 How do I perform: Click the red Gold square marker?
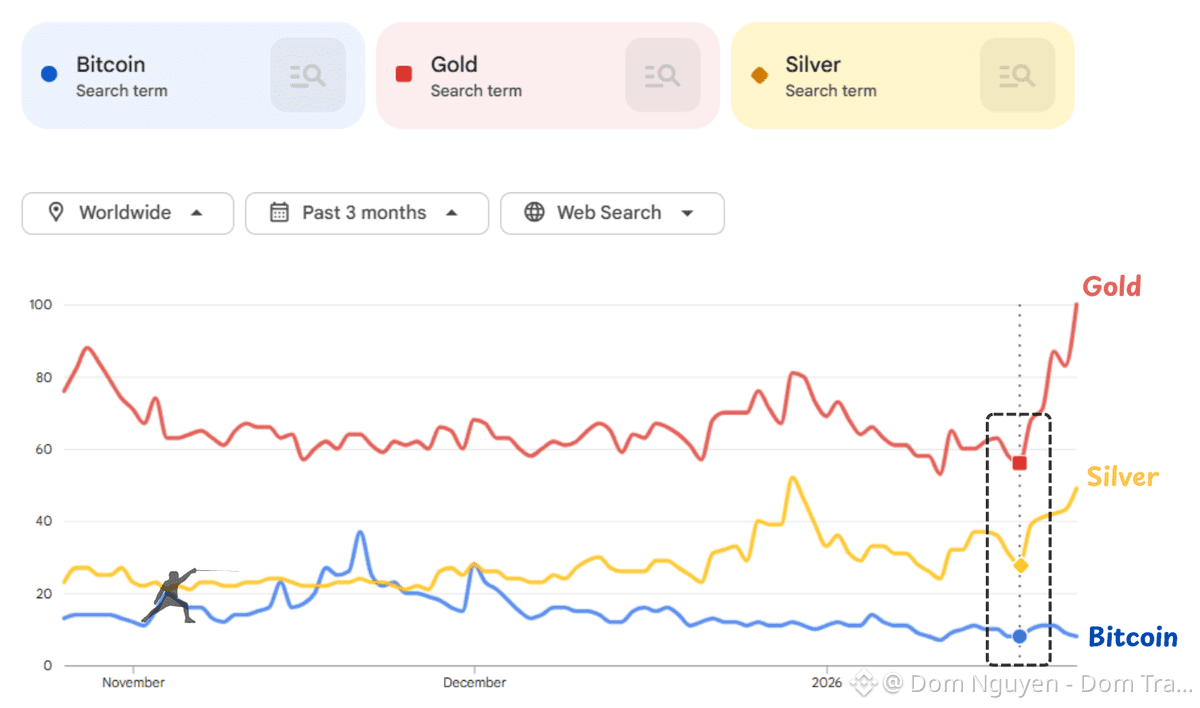(x=404, y=74)
